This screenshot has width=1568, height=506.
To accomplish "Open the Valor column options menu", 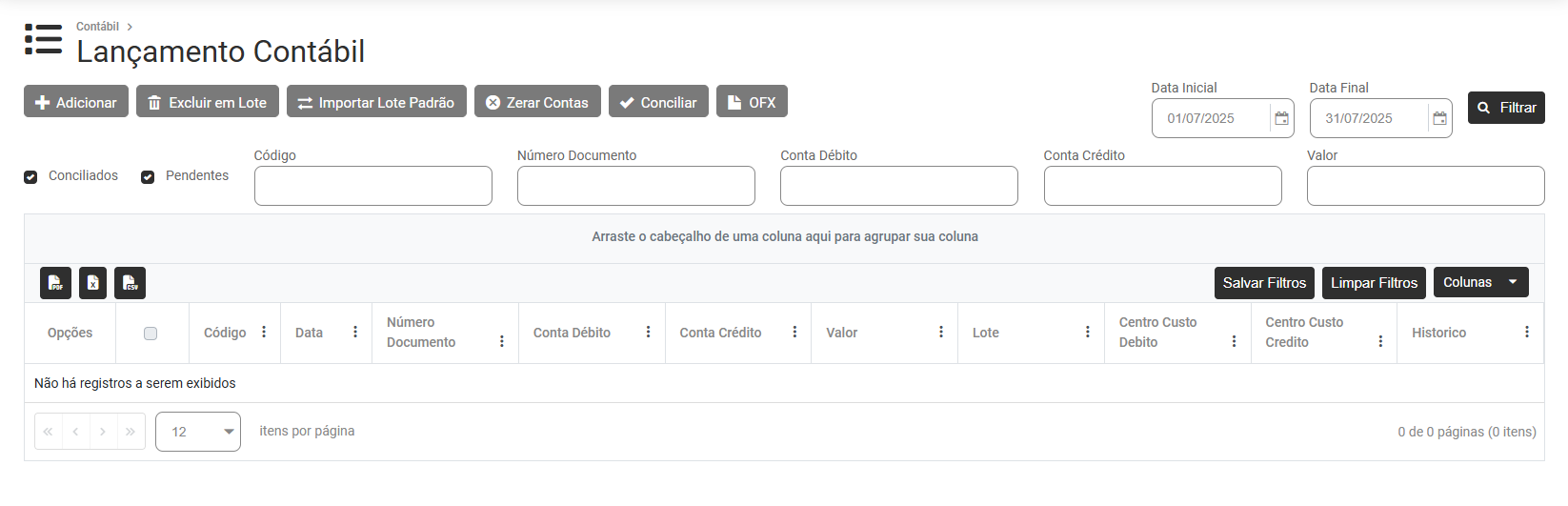I will (940, 332).
